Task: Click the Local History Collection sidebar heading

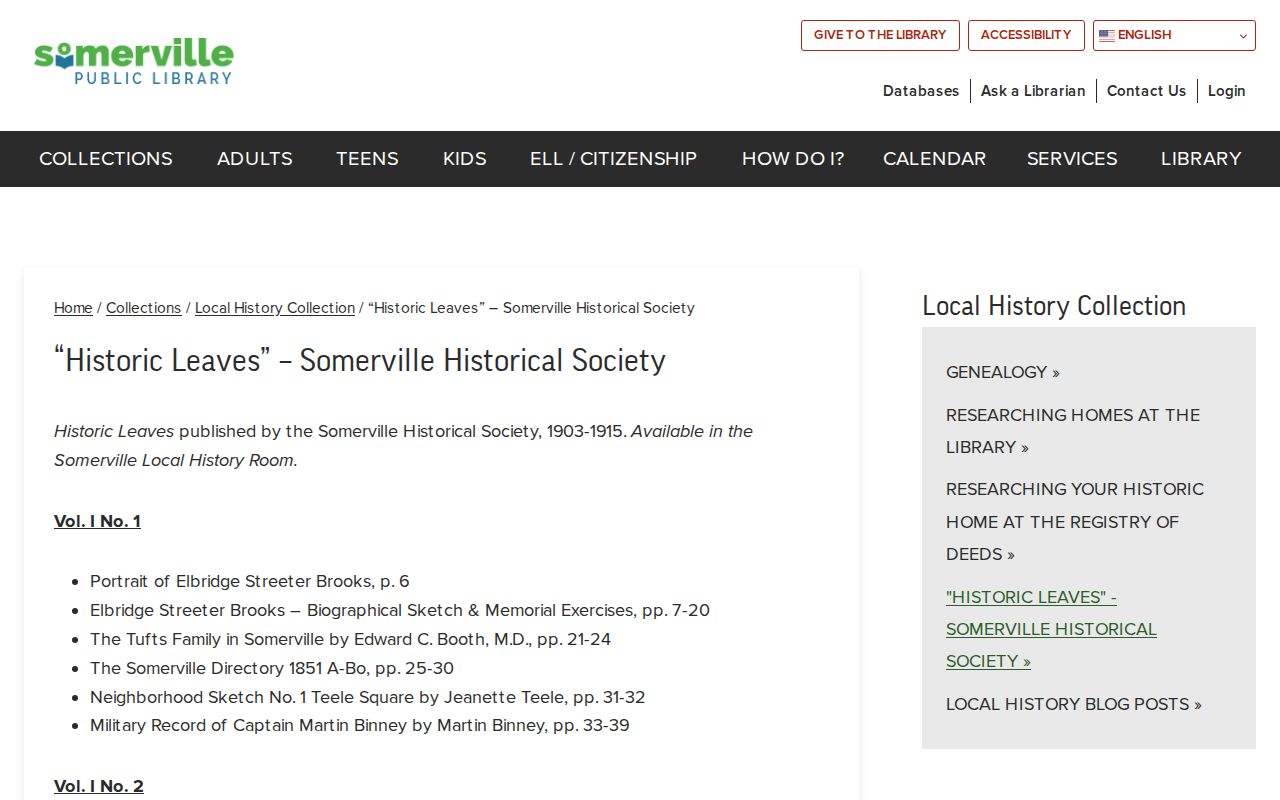Action: (1054, 306)
